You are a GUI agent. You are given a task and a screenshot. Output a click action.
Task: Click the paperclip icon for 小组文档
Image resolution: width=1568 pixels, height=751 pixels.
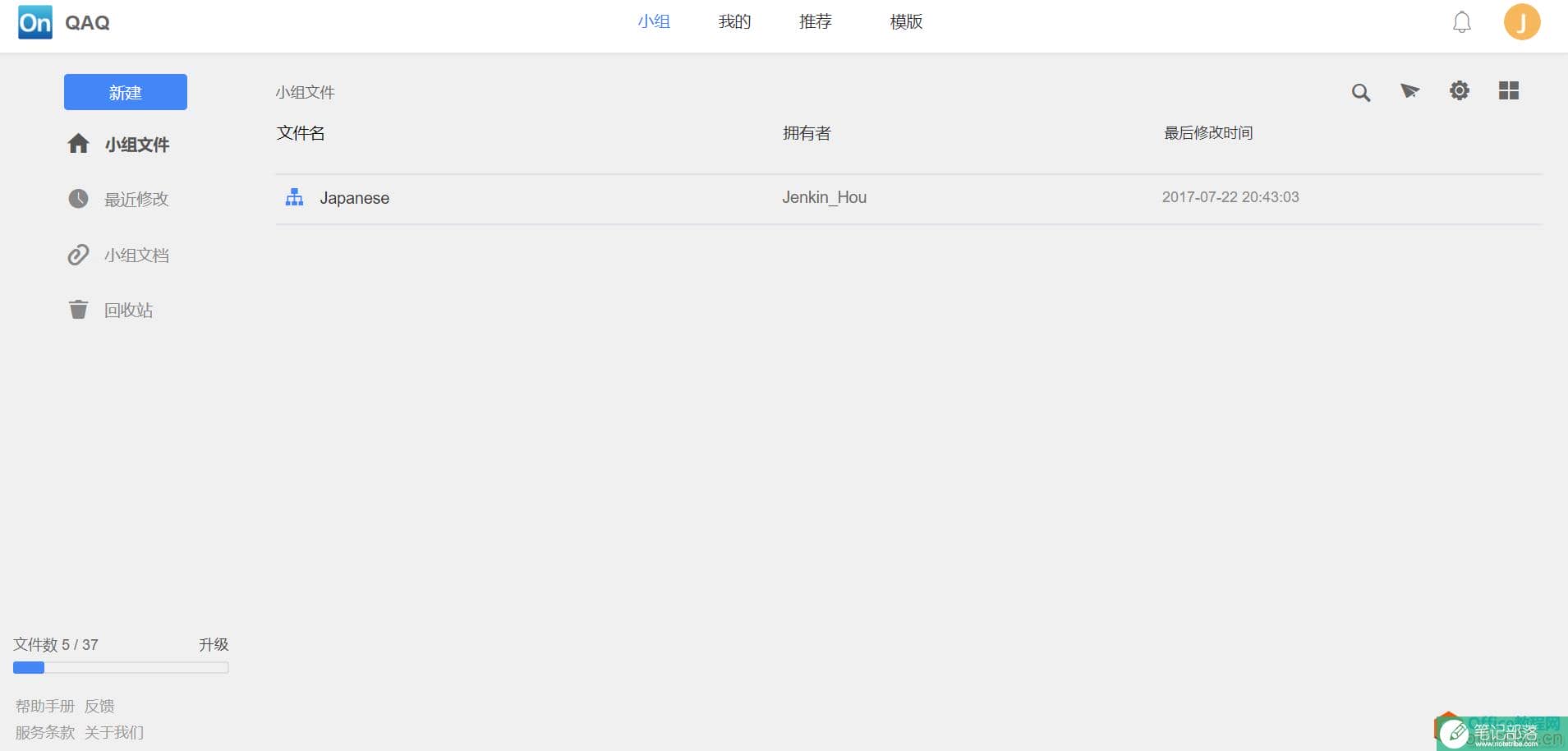[x=78, y=255]
